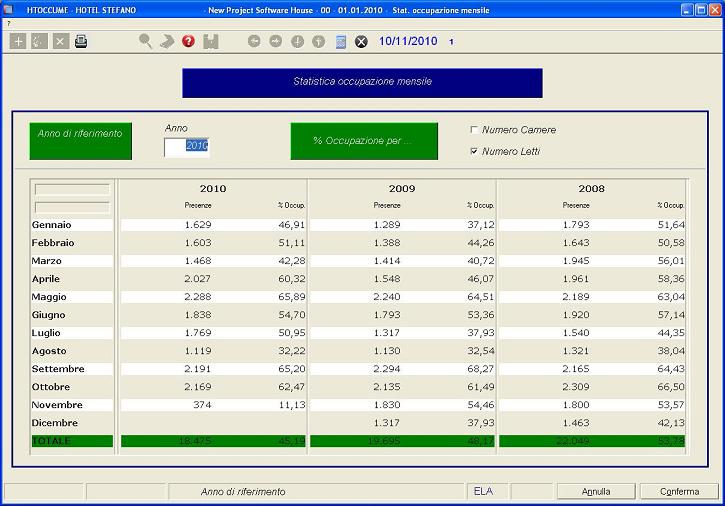Click the Annulla button
This screenshot has width=725, height=506.
[x=596, y=491]
